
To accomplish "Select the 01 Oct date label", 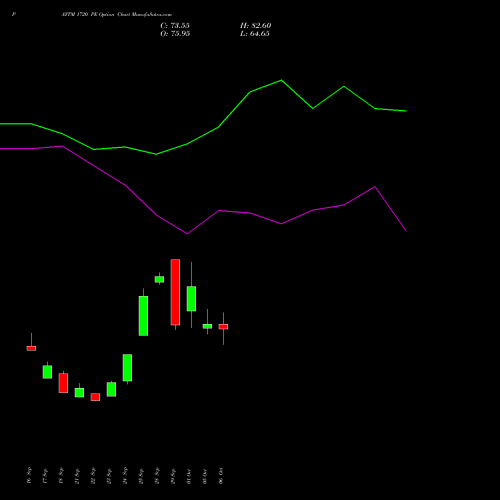I will coord(189,475).
